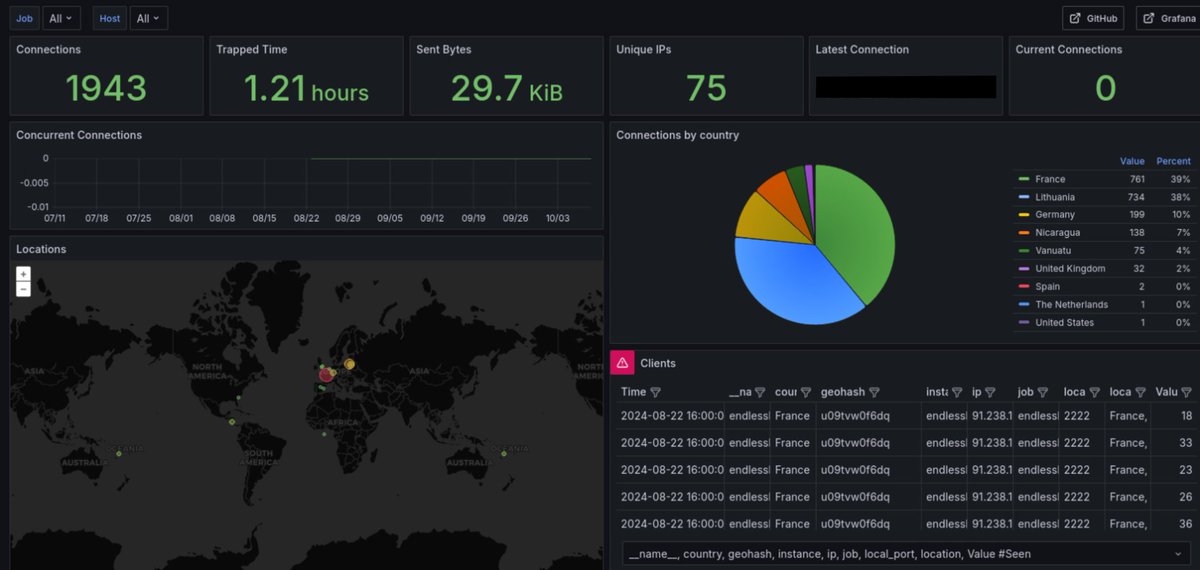Viewport: 1200px width, 570px height.
Task: Sort pie legend by Value column header
Action: 1132,161
